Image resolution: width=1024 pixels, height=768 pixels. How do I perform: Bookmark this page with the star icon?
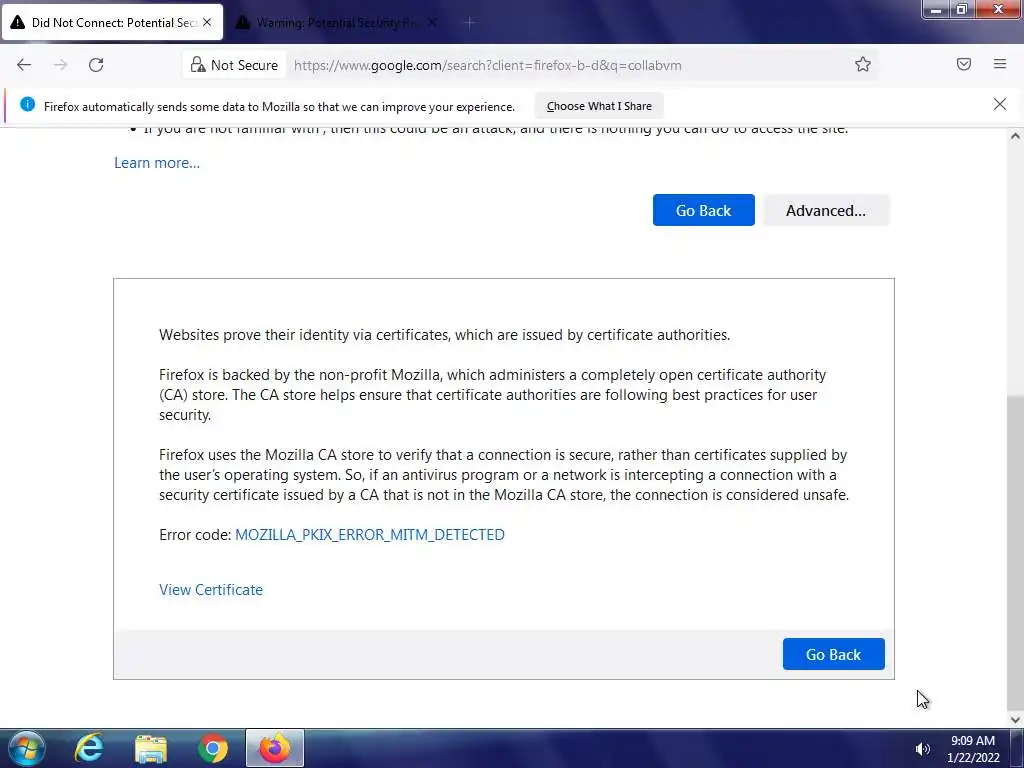(863, 64)
